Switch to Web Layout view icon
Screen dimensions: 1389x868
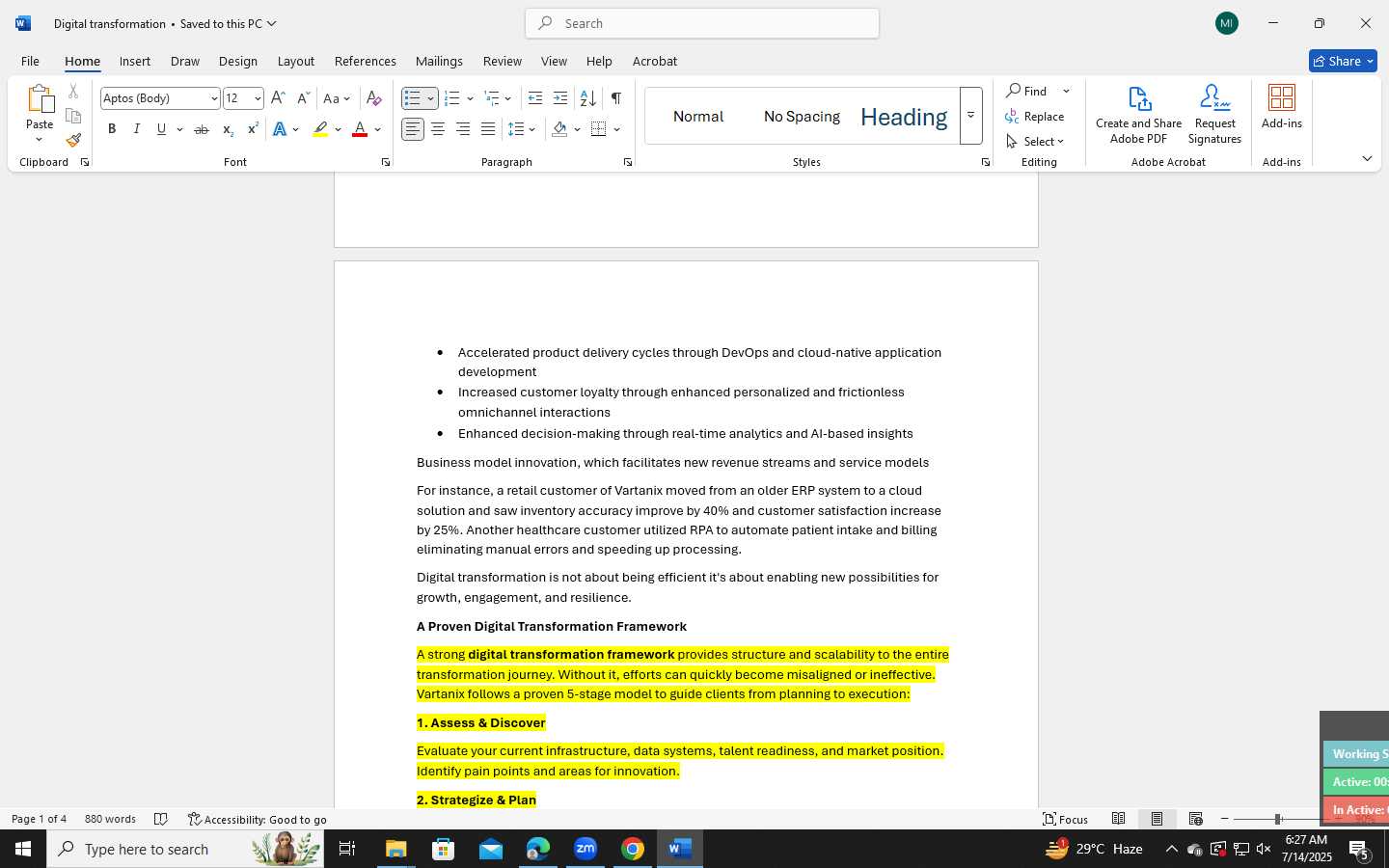[x=1195, y=819]
